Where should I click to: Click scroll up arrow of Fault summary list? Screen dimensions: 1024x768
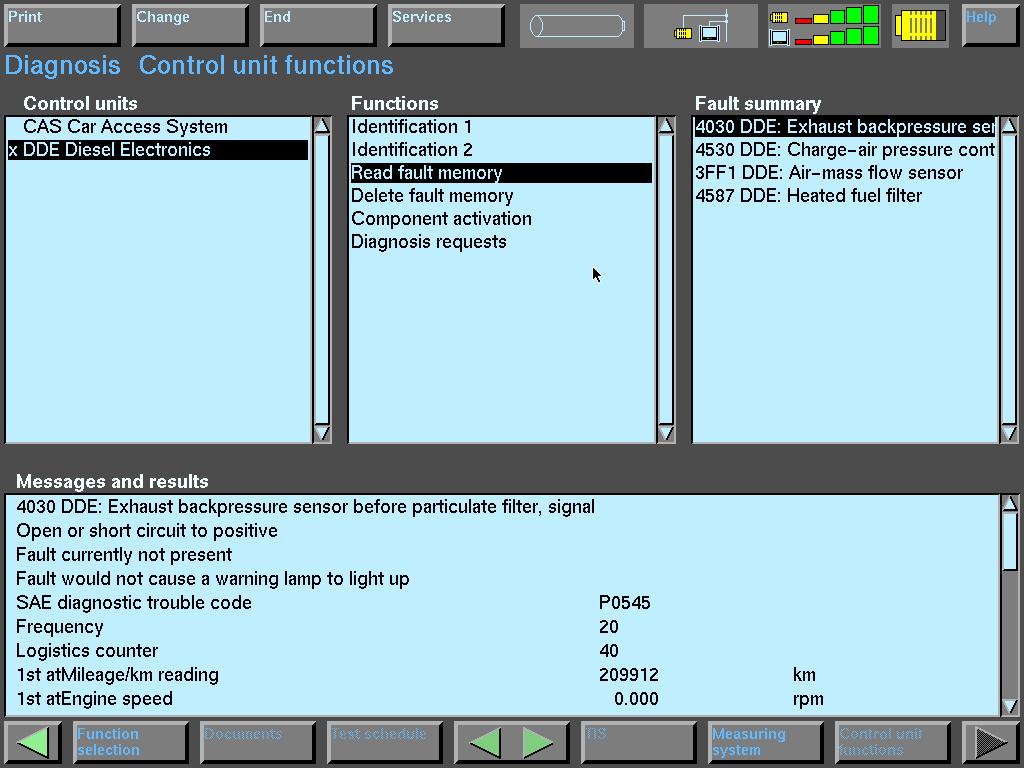(1009, 126)
